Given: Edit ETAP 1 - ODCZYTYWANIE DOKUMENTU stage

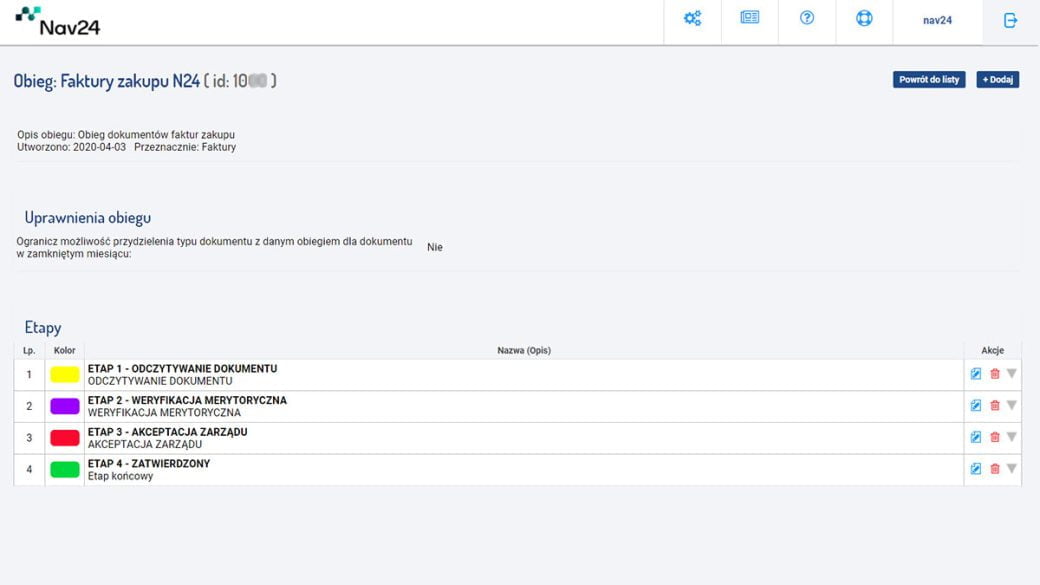Looking at the screenshot, I should pos(976,374).
